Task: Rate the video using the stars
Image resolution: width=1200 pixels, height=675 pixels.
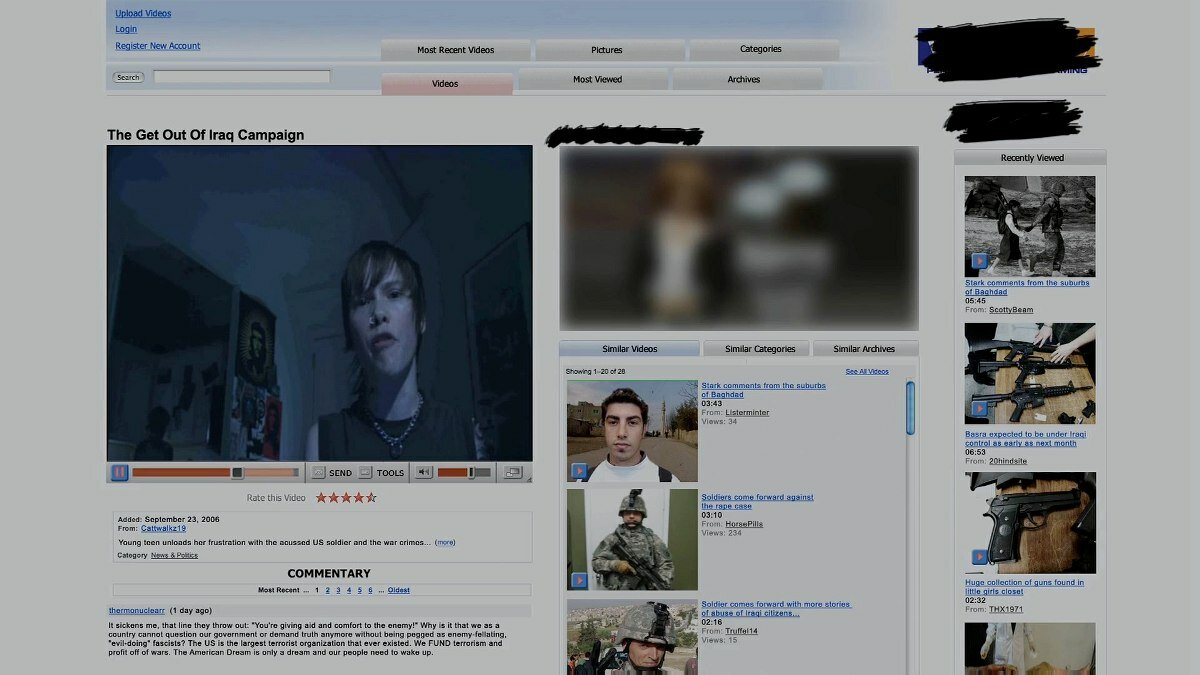Action: tap(346, 497)
